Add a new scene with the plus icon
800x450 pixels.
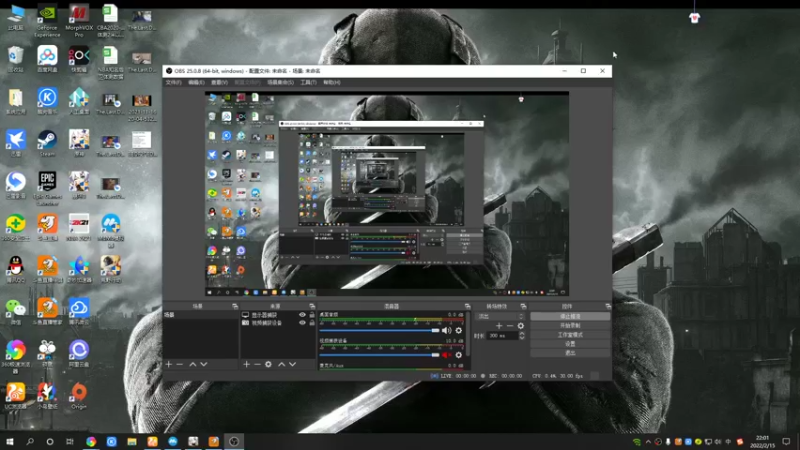pos(169,364)
